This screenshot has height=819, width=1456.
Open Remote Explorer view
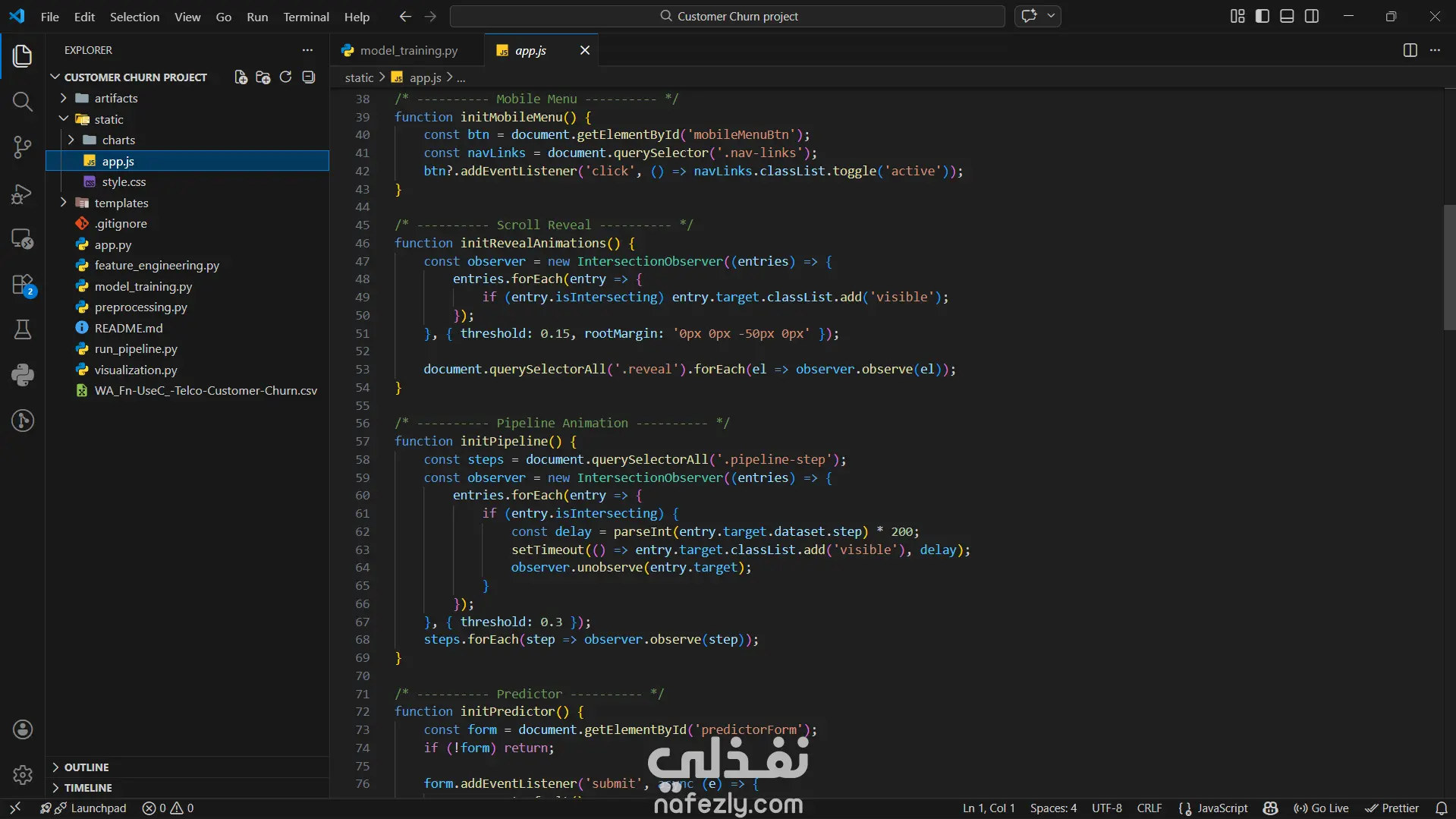[x=23, y=239]
